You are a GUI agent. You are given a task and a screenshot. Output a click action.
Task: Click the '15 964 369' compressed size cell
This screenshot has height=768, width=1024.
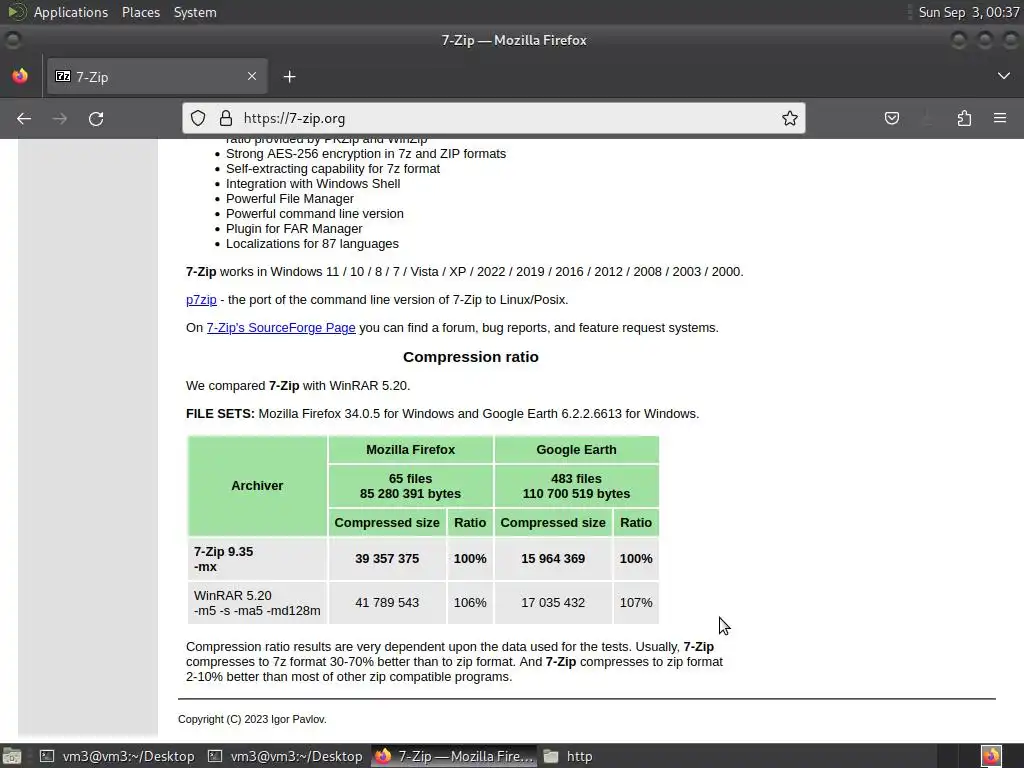[x=553, y=559]
